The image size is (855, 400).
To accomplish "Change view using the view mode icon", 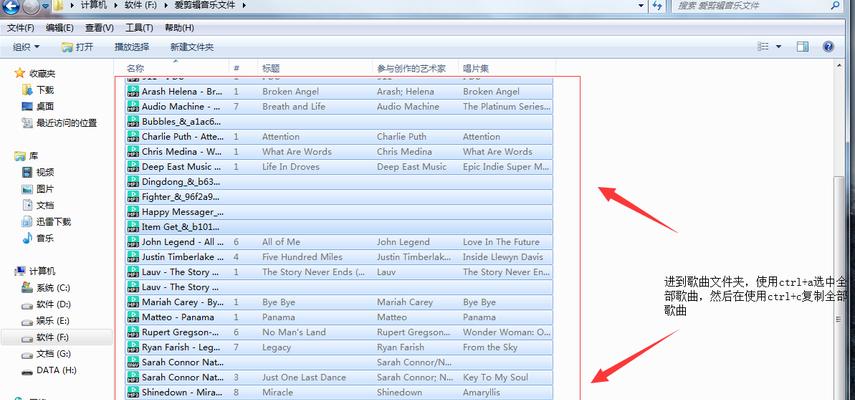I will pyautogui.click(x=763, y=47).
